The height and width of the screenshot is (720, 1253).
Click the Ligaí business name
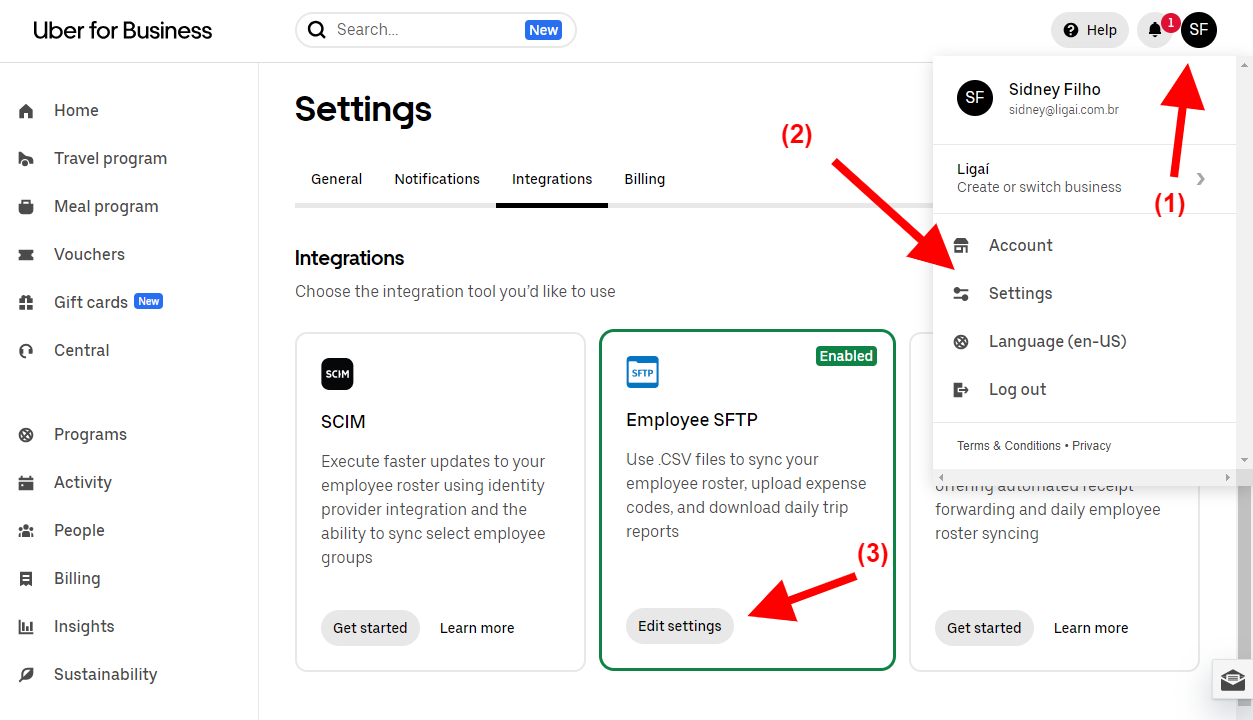pos(973,170)
